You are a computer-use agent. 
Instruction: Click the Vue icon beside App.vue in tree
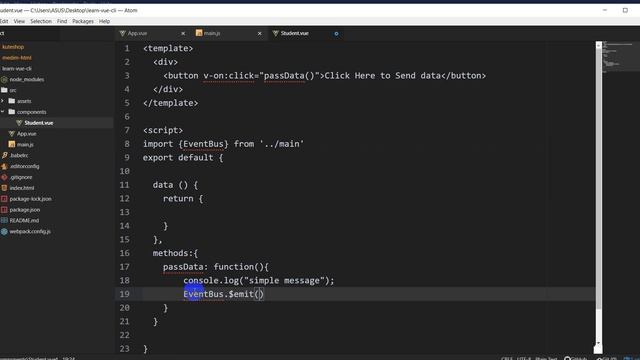coord(11,133)
